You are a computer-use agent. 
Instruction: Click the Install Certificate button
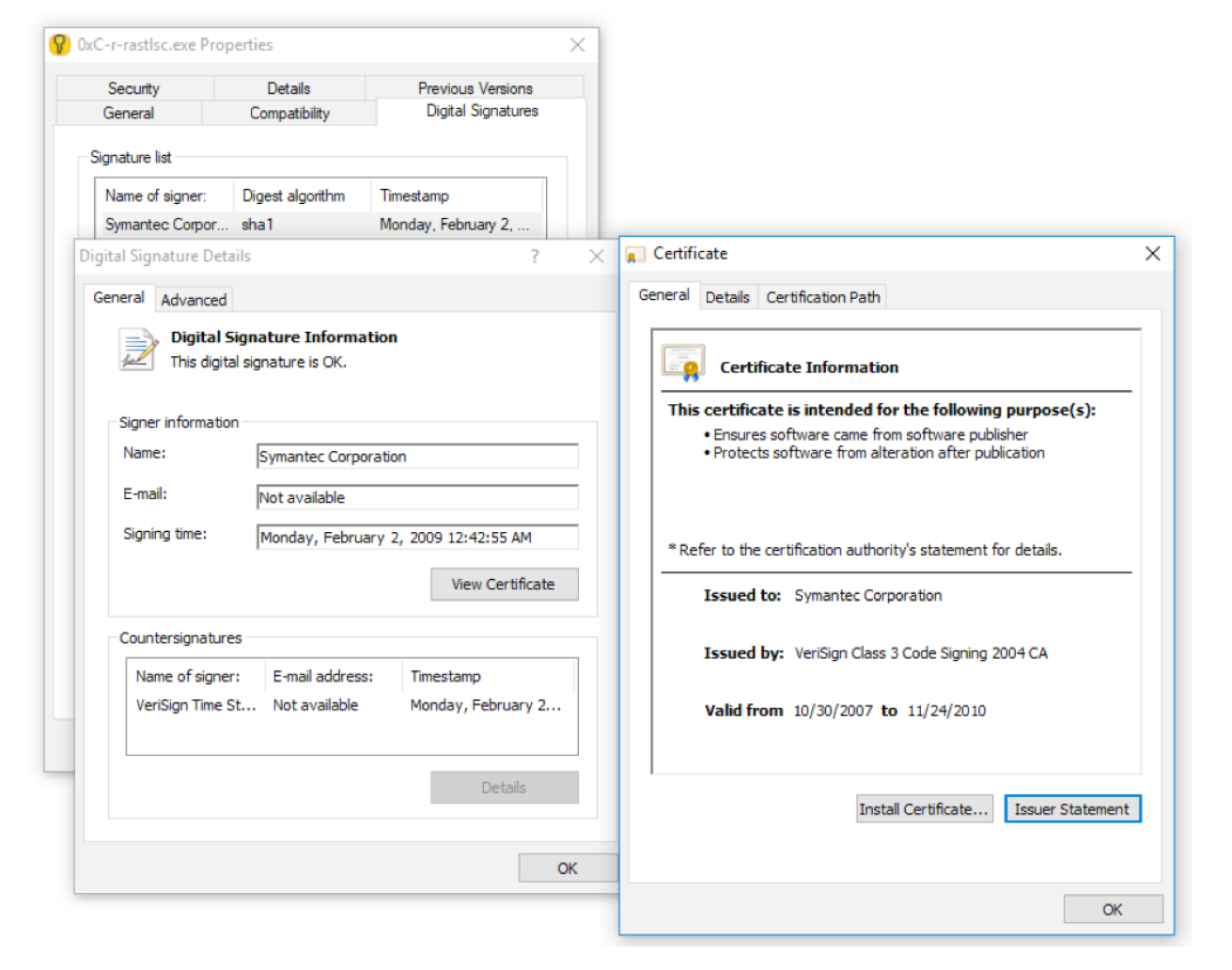point(923,809)
